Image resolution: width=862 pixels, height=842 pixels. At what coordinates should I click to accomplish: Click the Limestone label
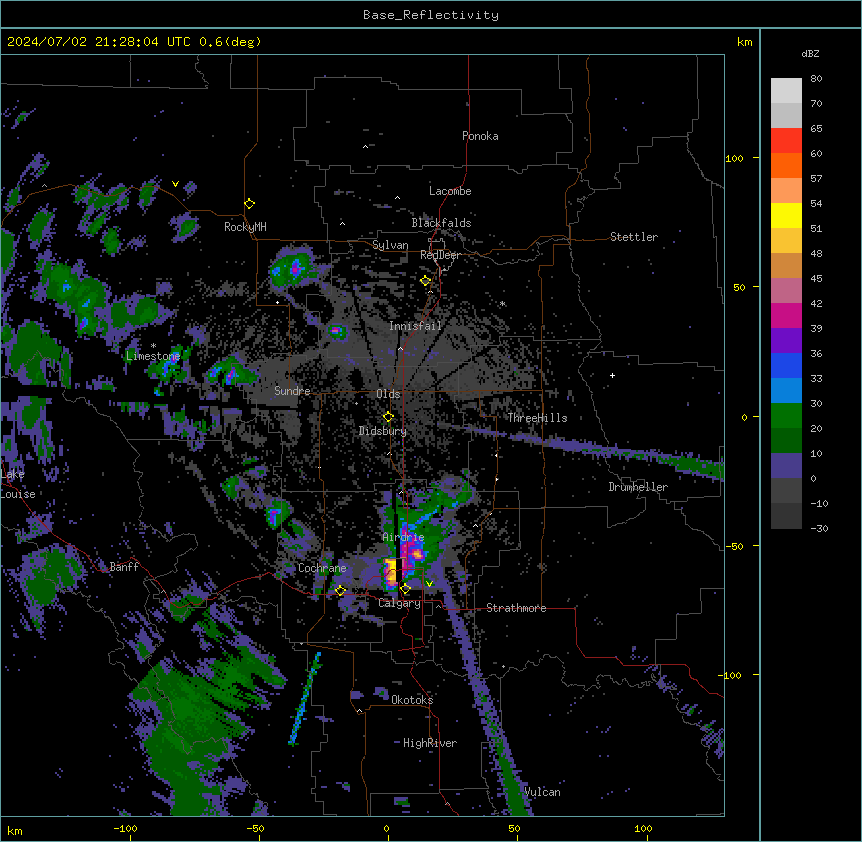click(x=153, y=356)
